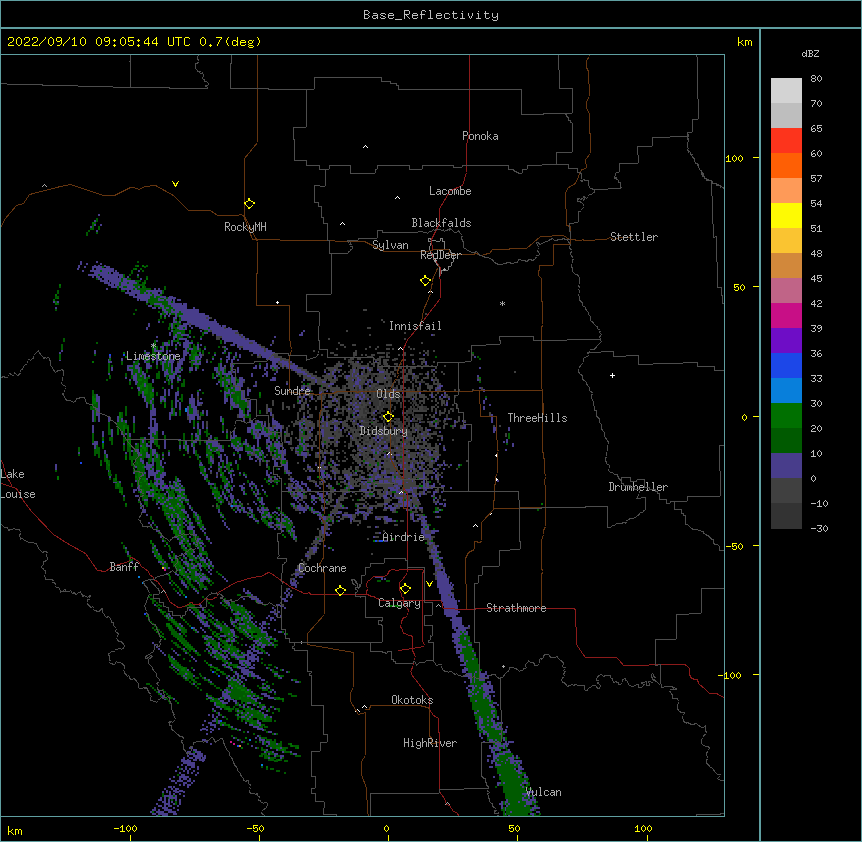Image resolution: width=862 pixels, height=842 pixels.
Task: Click the Drumheller town label
Action: click(x=638, y=487)
